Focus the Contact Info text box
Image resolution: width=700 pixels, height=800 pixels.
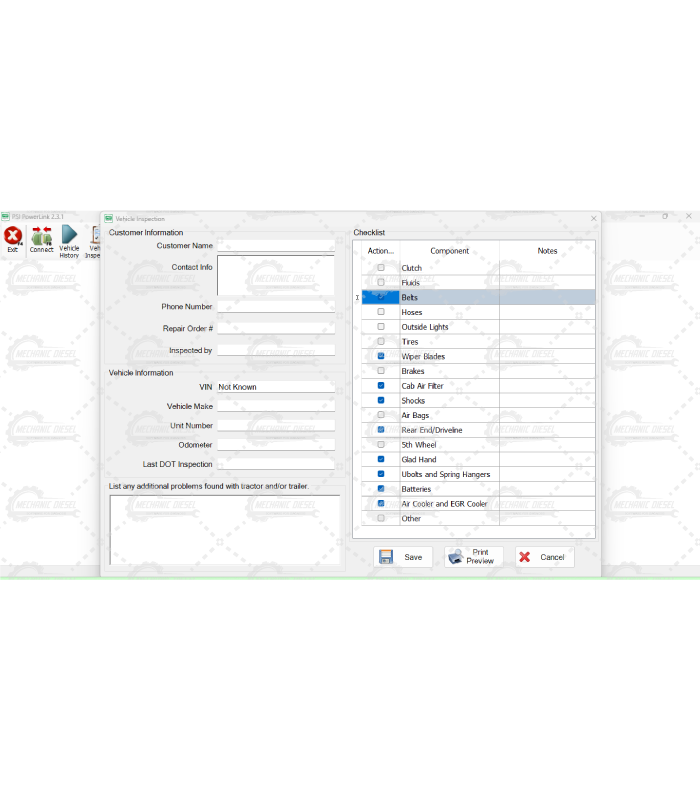(x=276, y=275)
